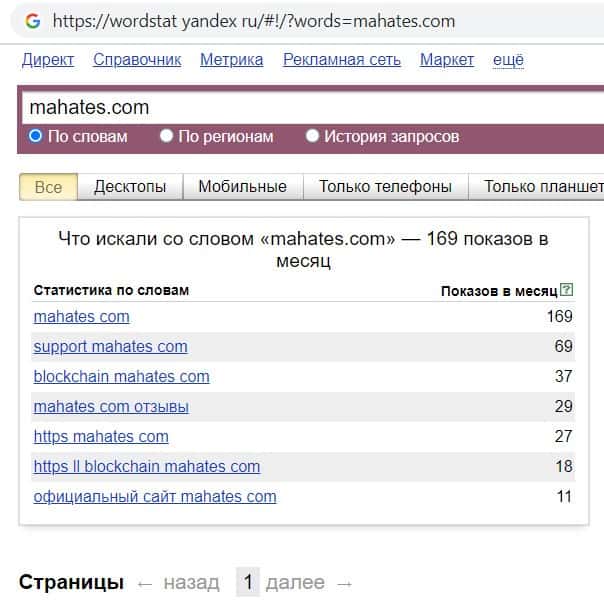
Task: Open the 'mahates com отзывы' query
Action: coord(111,407)
